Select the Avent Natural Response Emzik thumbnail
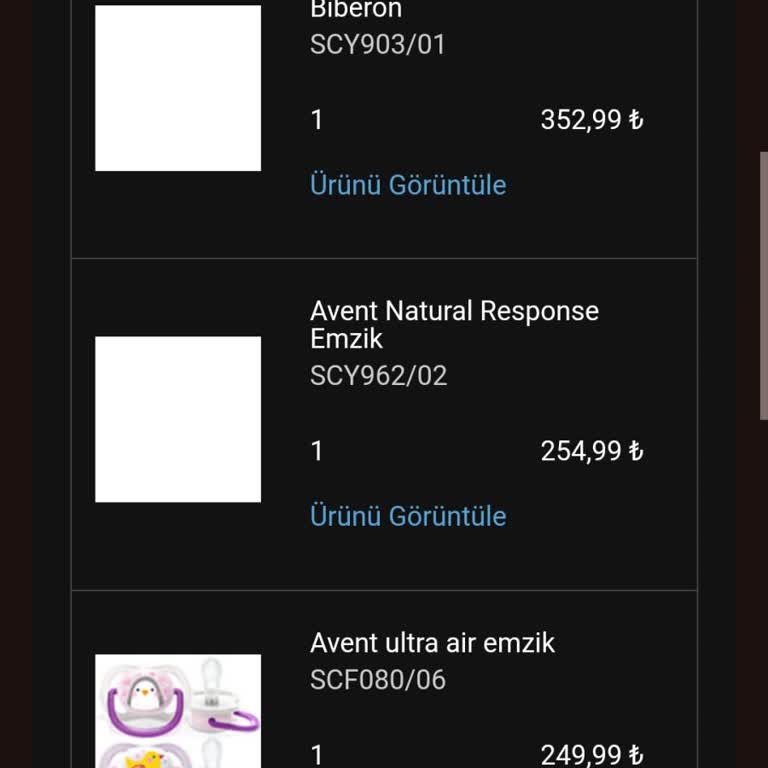768x768 pixels. 178,419
